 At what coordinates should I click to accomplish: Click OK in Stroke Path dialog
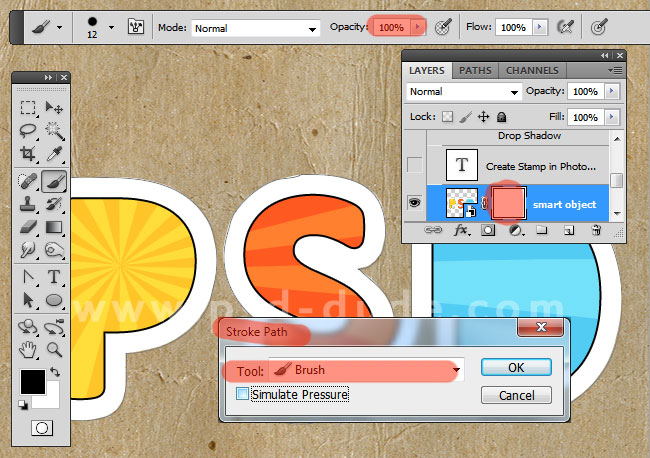(x=516, y=367)
